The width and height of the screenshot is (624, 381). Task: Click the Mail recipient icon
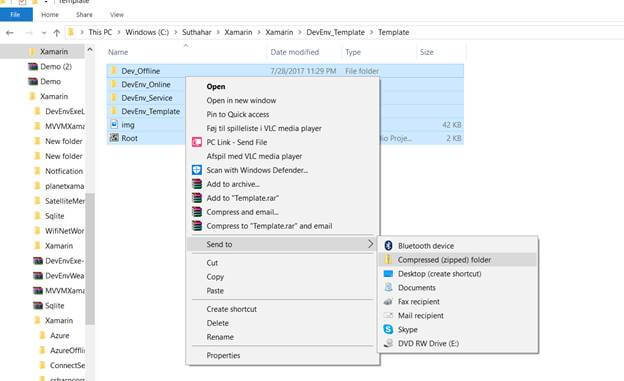388,315
